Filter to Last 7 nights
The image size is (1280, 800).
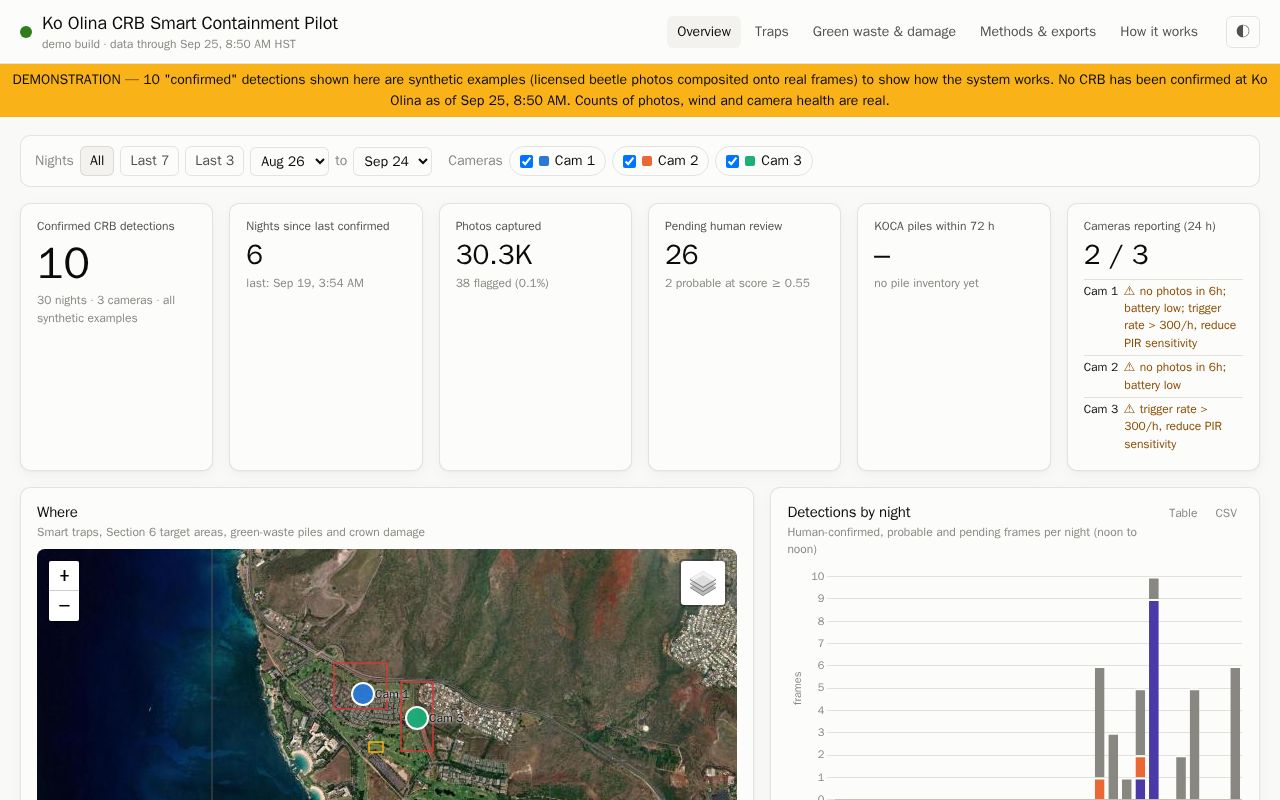[149, 161]
